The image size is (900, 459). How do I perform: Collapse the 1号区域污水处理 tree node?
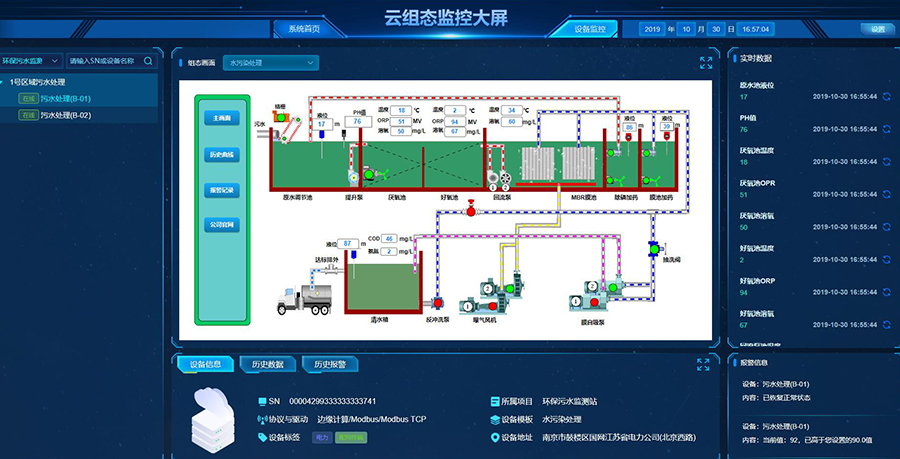5,82
